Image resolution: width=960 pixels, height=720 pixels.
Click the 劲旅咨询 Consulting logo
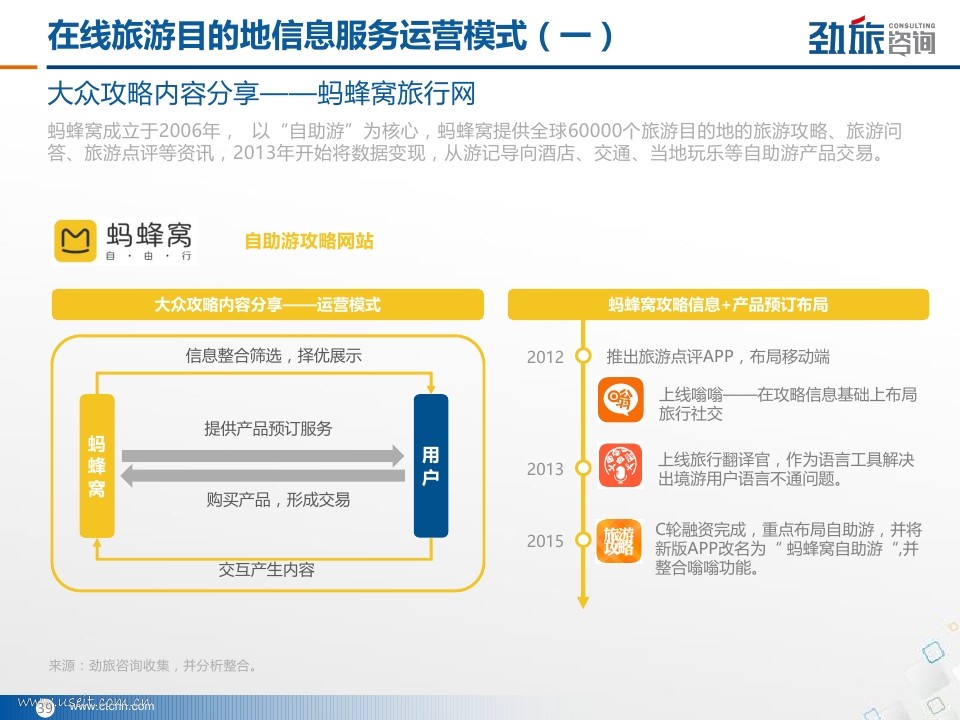[872, 36]
